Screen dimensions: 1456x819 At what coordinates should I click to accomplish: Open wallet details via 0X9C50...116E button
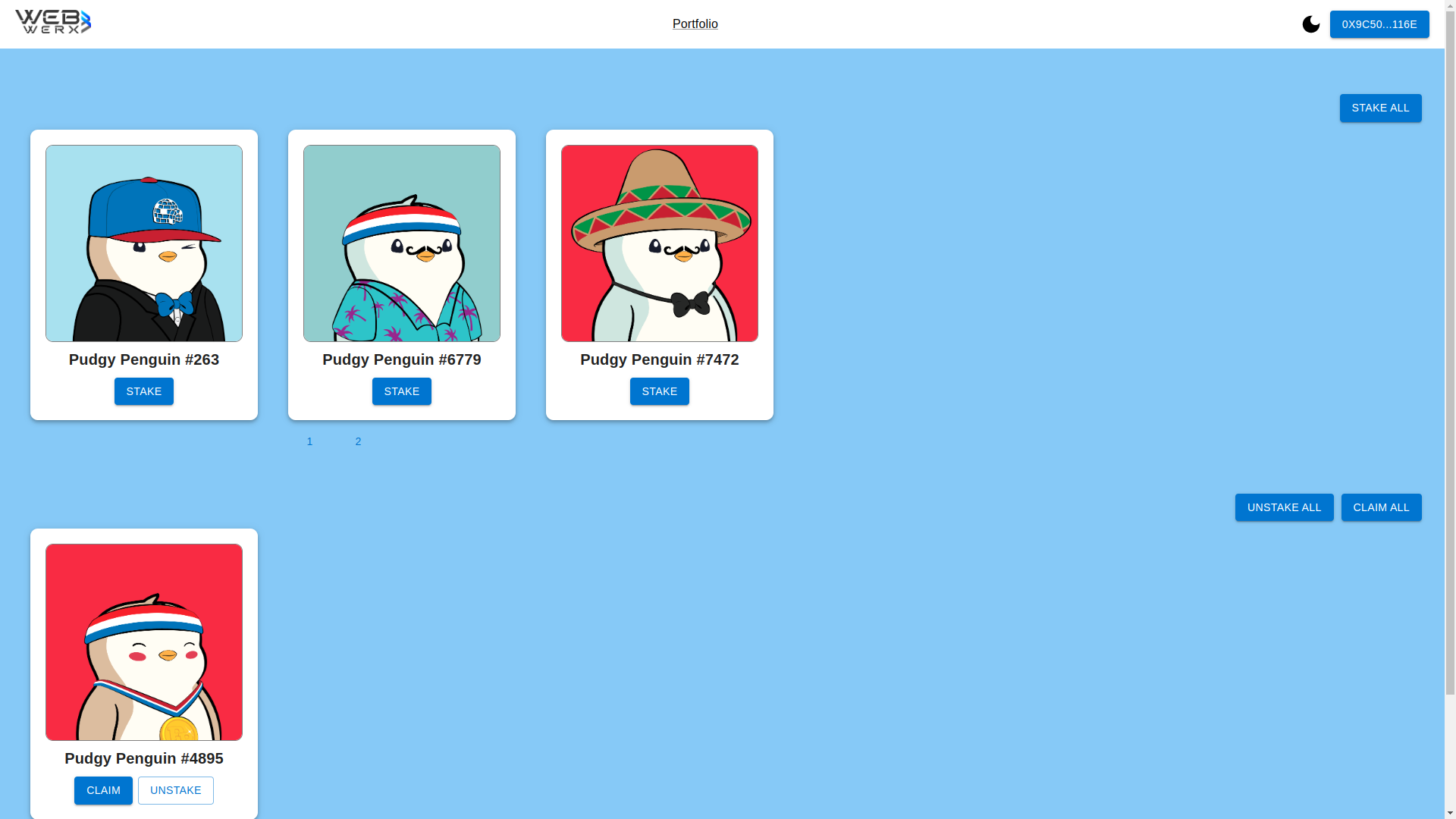(x=1379, y=24)
